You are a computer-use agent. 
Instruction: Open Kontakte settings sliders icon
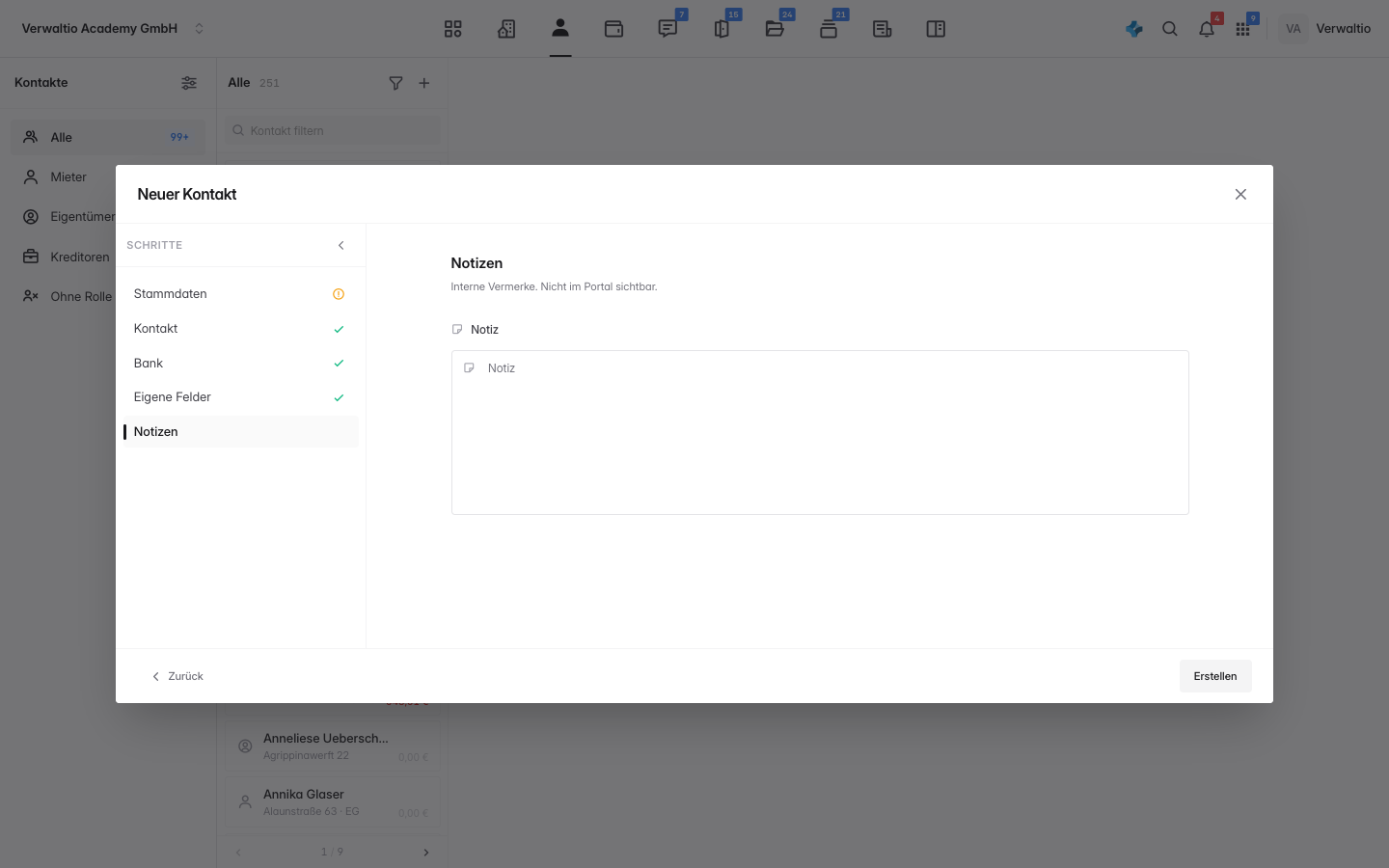pyautogui.click(x=189, y=83)
